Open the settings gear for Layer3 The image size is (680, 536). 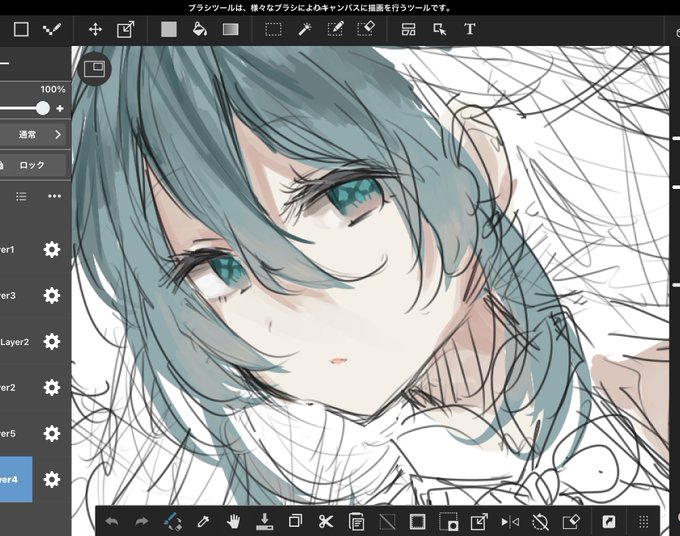(x=52, y=296)
